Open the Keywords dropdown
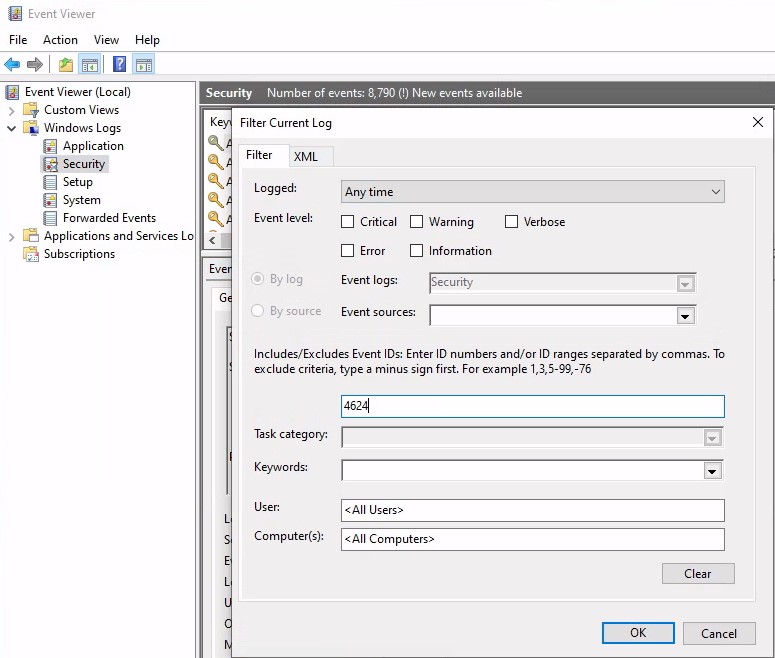The height and width of the screenshot is (658, 775). pos(712,471)
